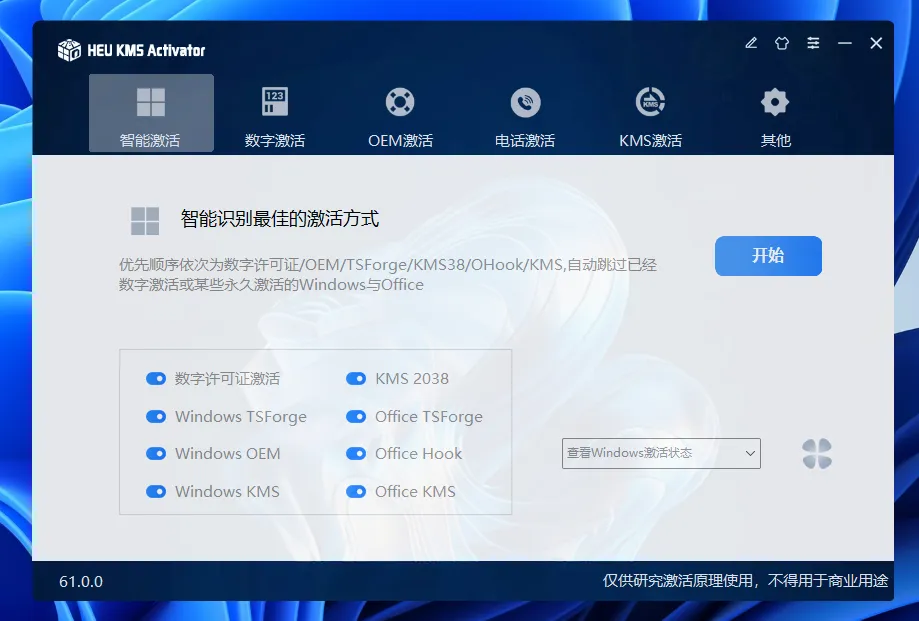
Task: Turn off the Windows KMS switch
Action: pos(156,492)
